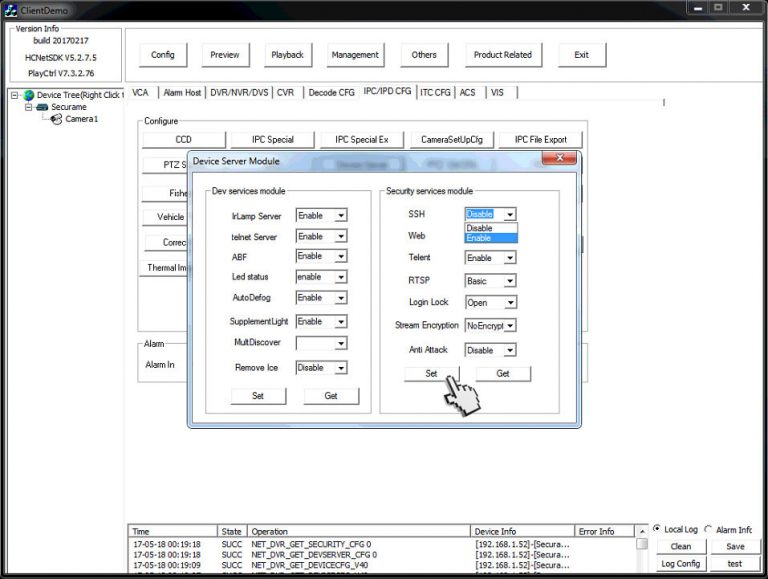Click the globe icon of Device Tree
The height and width of the screenshot is (579, 768).
pos(29,95)
